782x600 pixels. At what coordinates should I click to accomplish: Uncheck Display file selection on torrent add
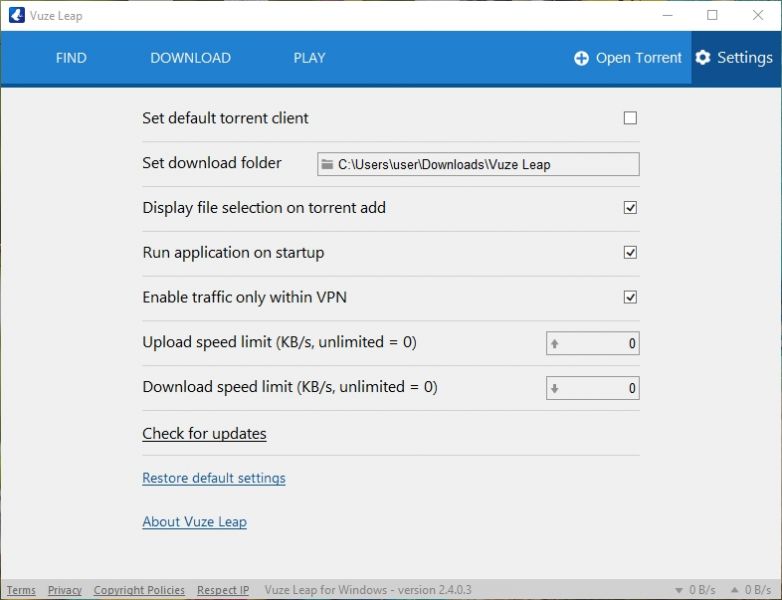click(630, 207)
